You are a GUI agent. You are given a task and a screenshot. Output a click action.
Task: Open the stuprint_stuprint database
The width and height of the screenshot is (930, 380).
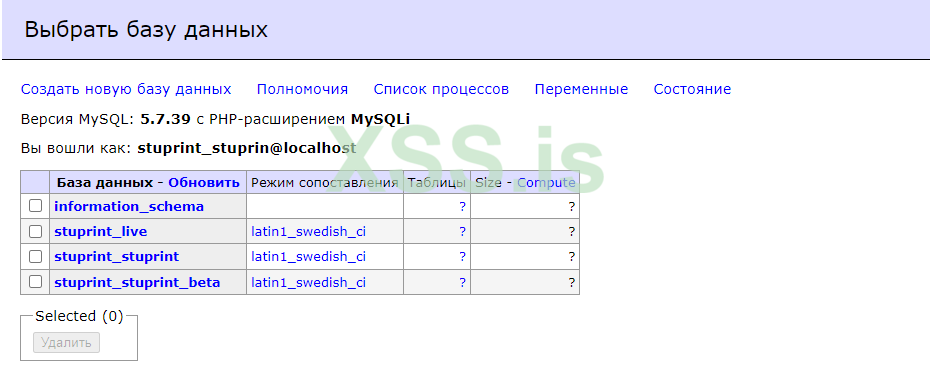coord(116,257)
